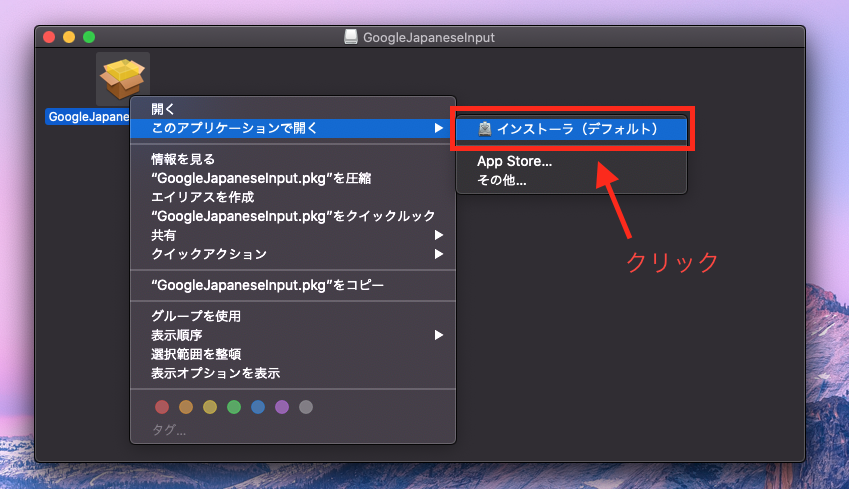Click the disk icon in the title bar

[x=351, y=37]
